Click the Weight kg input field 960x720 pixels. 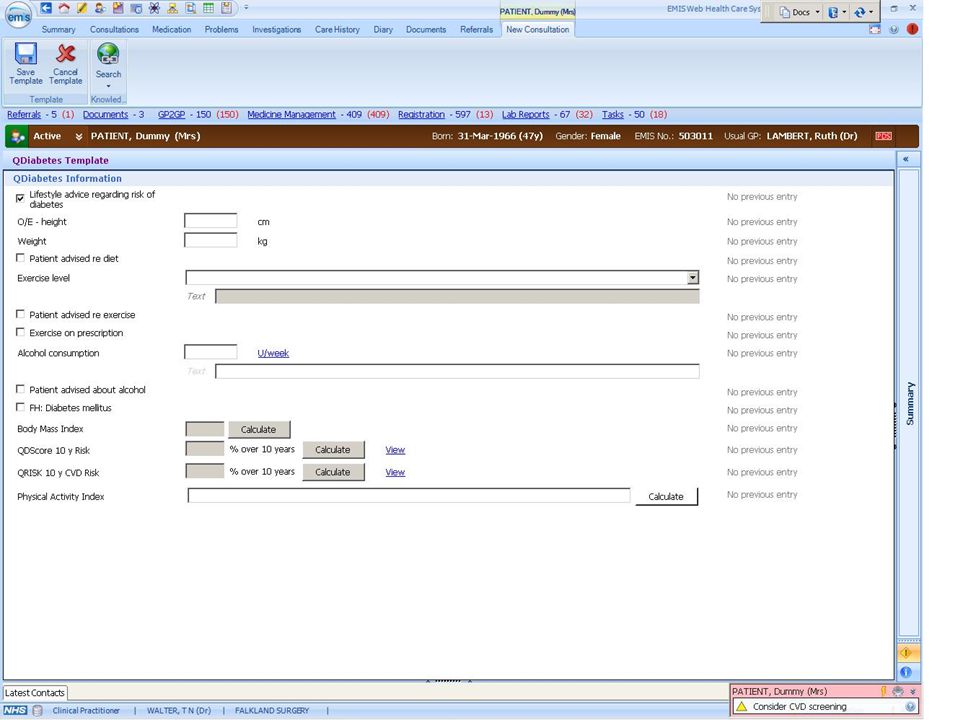(x=211, y=240)
